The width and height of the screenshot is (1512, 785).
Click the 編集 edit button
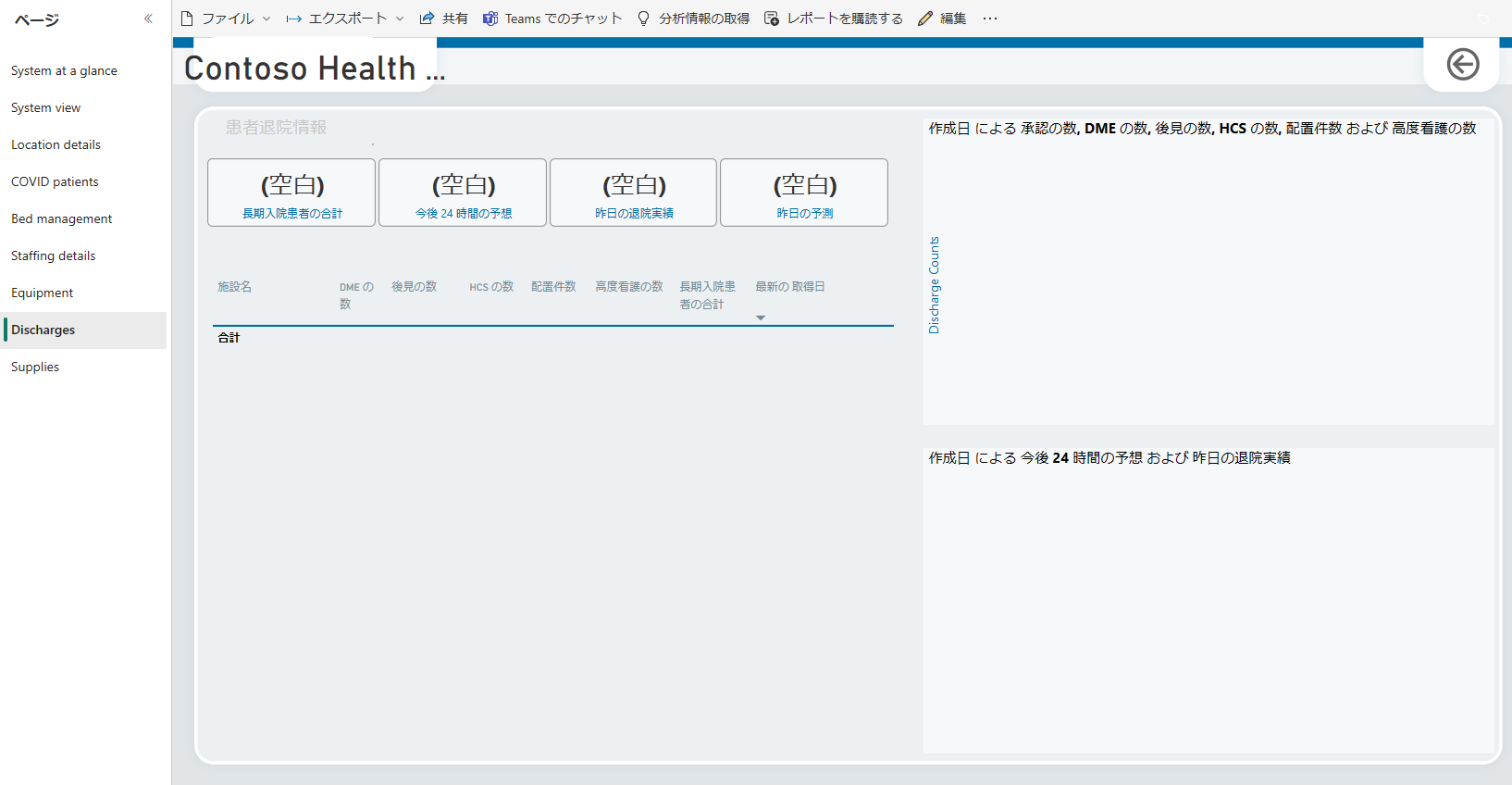point(942,19)
